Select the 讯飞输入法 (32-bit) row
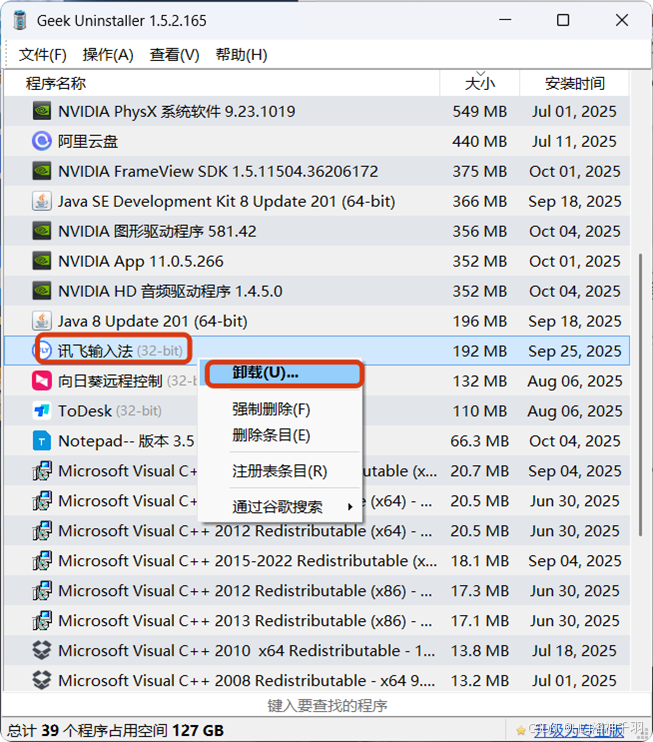Viewport: 653px width, 742px height. click(317, 351)
